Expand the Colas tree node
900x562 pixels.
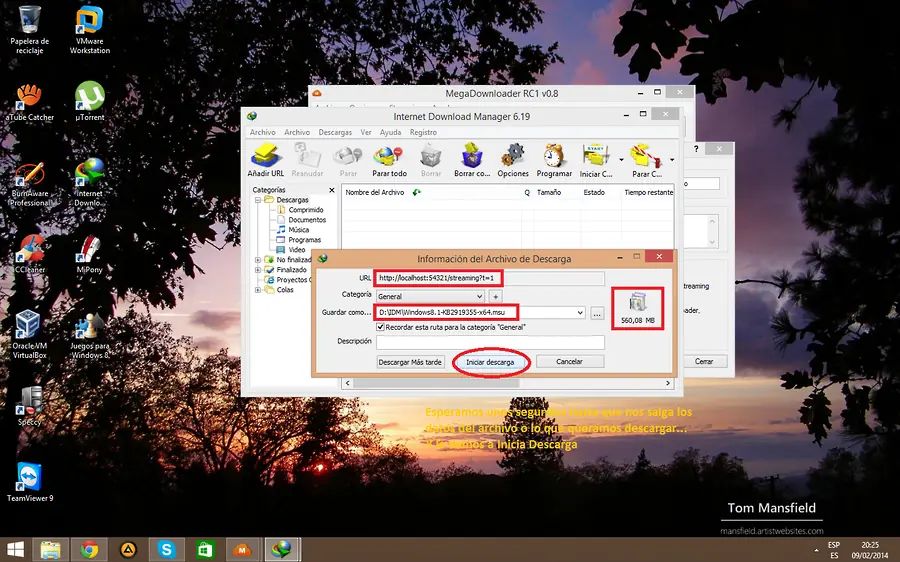(258, 290)
